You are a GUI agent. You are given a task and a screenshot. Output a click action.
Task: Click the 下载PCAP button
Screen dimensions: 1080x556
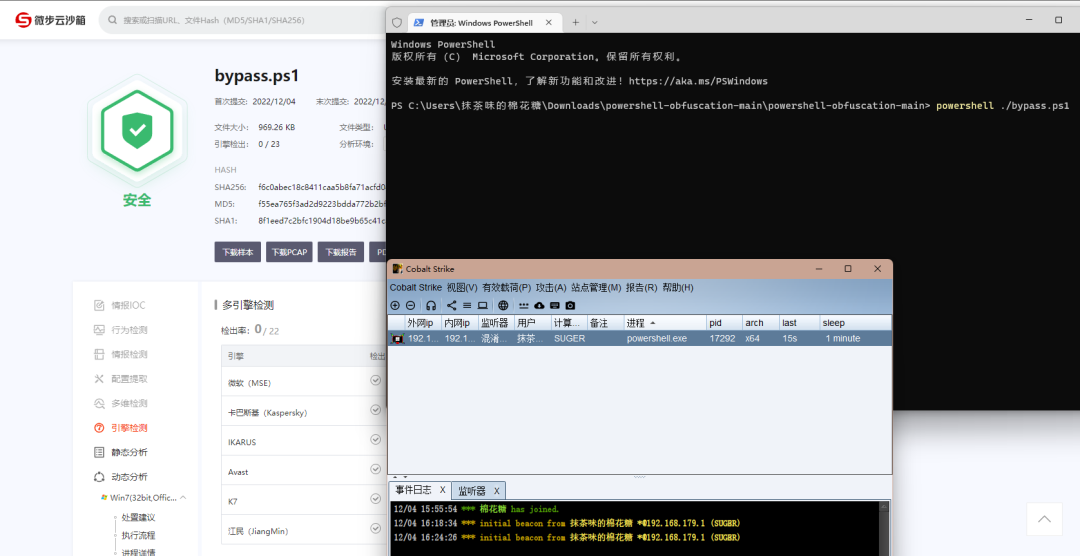point(289,252)
